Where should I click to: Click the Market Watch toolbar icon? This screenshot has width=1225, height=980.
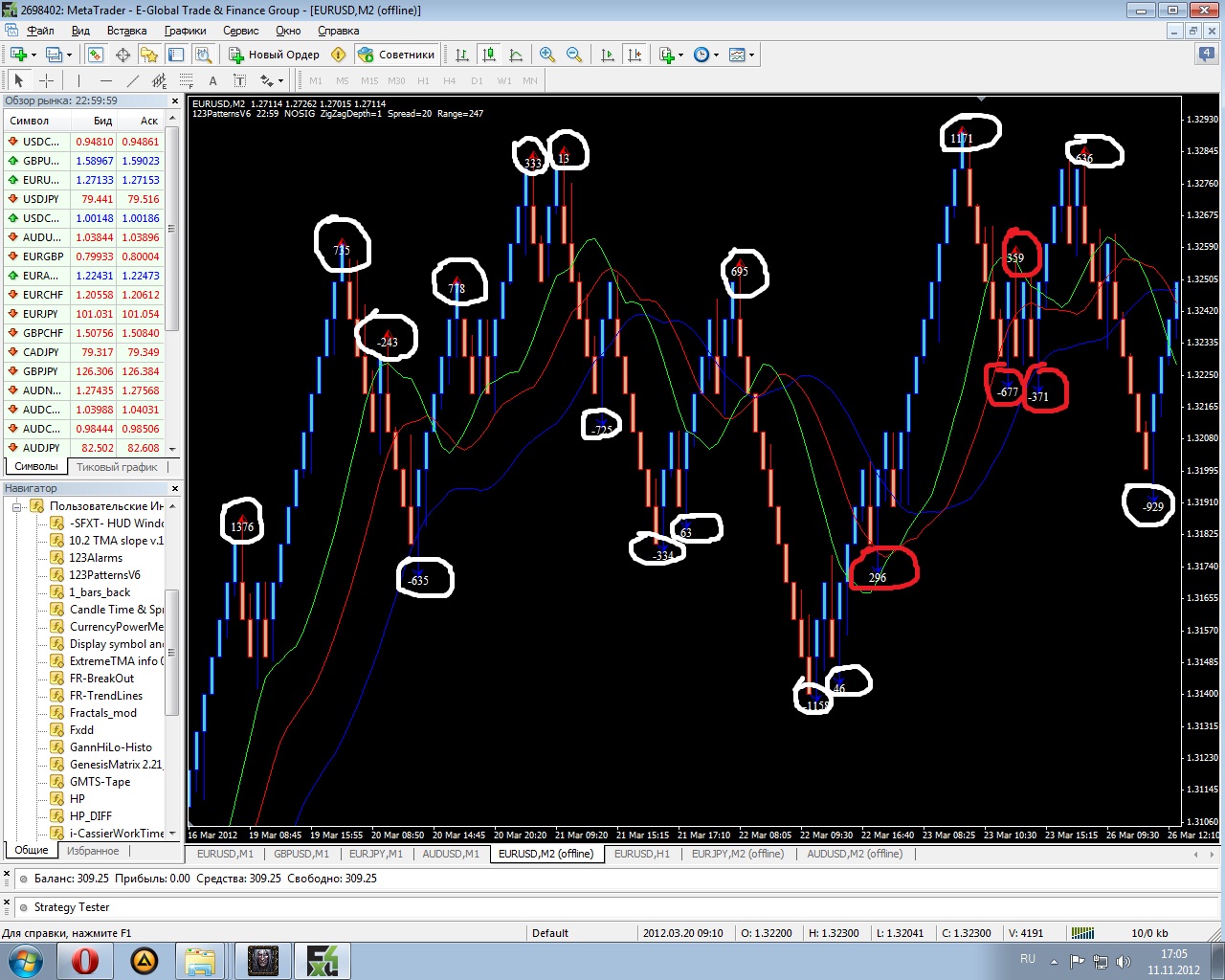pos(96,55)
